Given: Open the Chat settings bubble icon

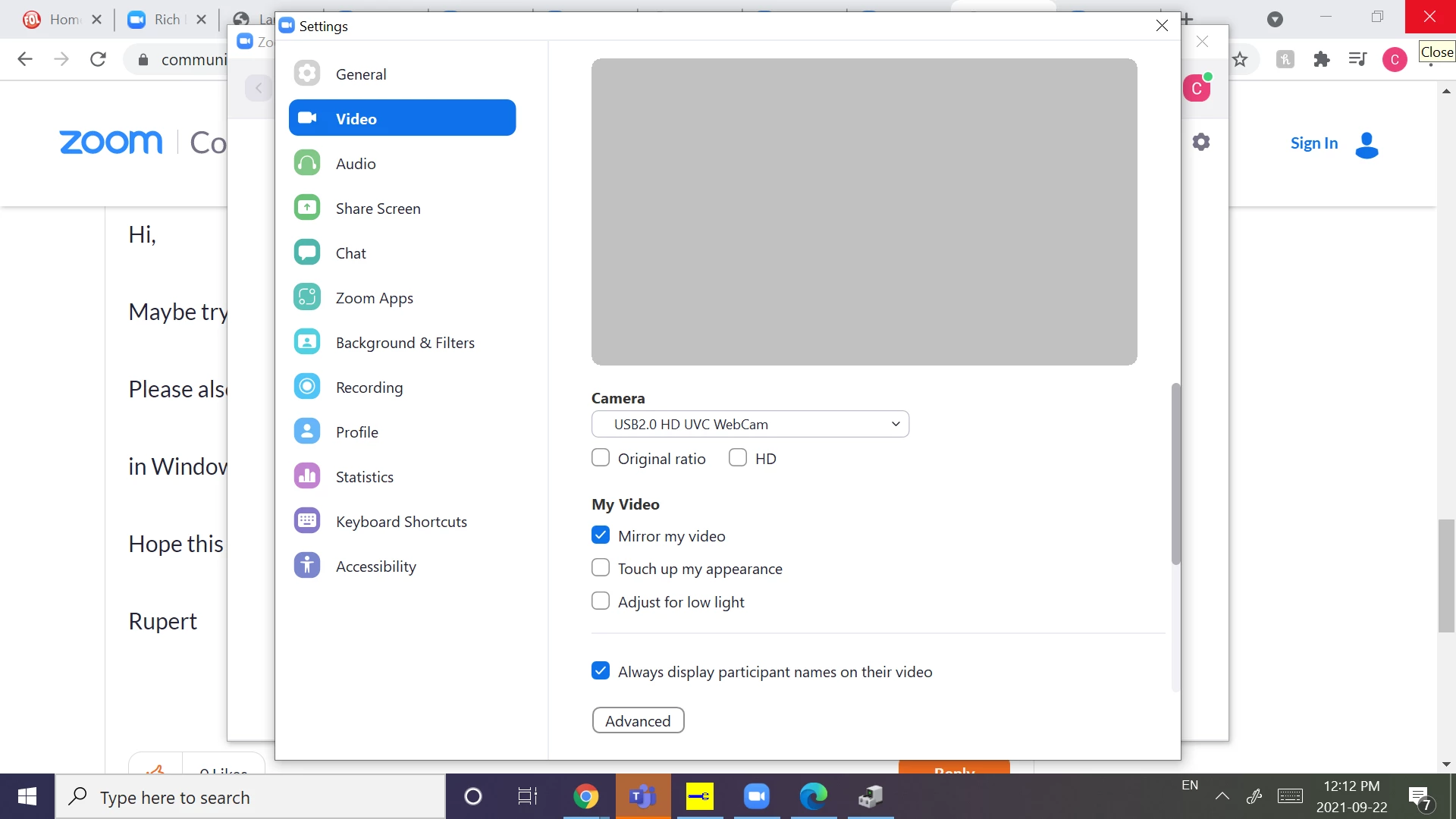Looking at the screenshot, I should tap(307, 253).
